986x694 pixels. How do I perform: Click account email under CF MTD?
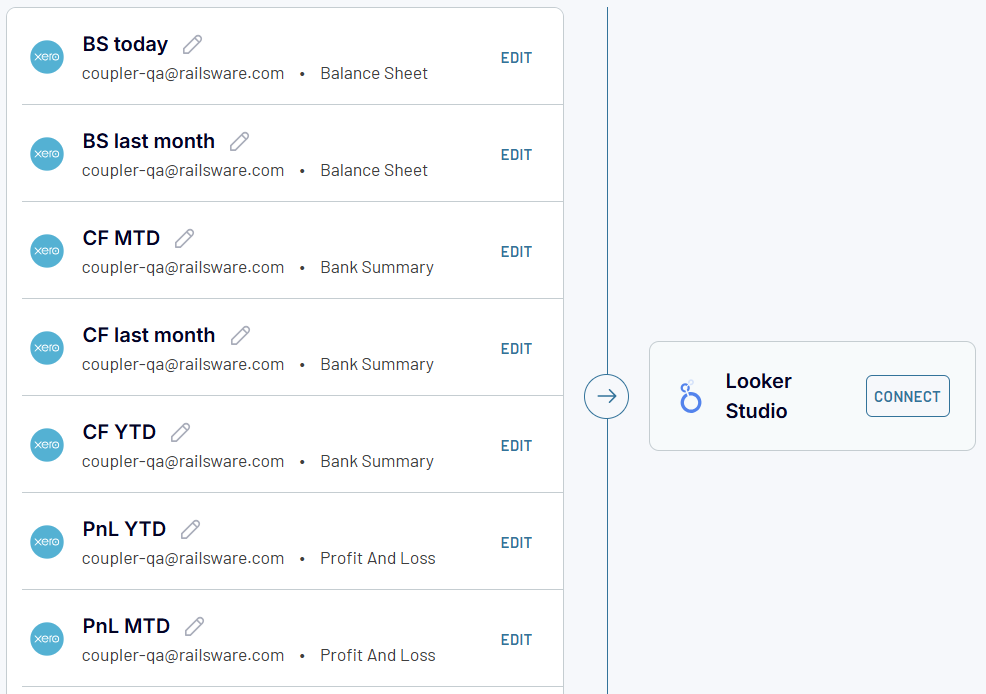click(x=183, y=268)
